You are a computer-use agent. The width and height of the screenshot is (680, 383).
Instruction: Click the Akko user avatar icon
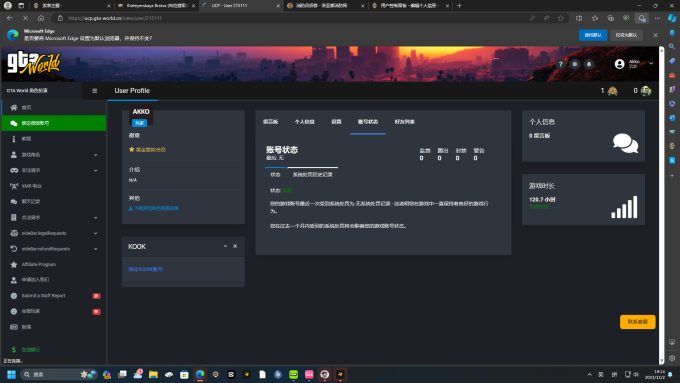620,64
